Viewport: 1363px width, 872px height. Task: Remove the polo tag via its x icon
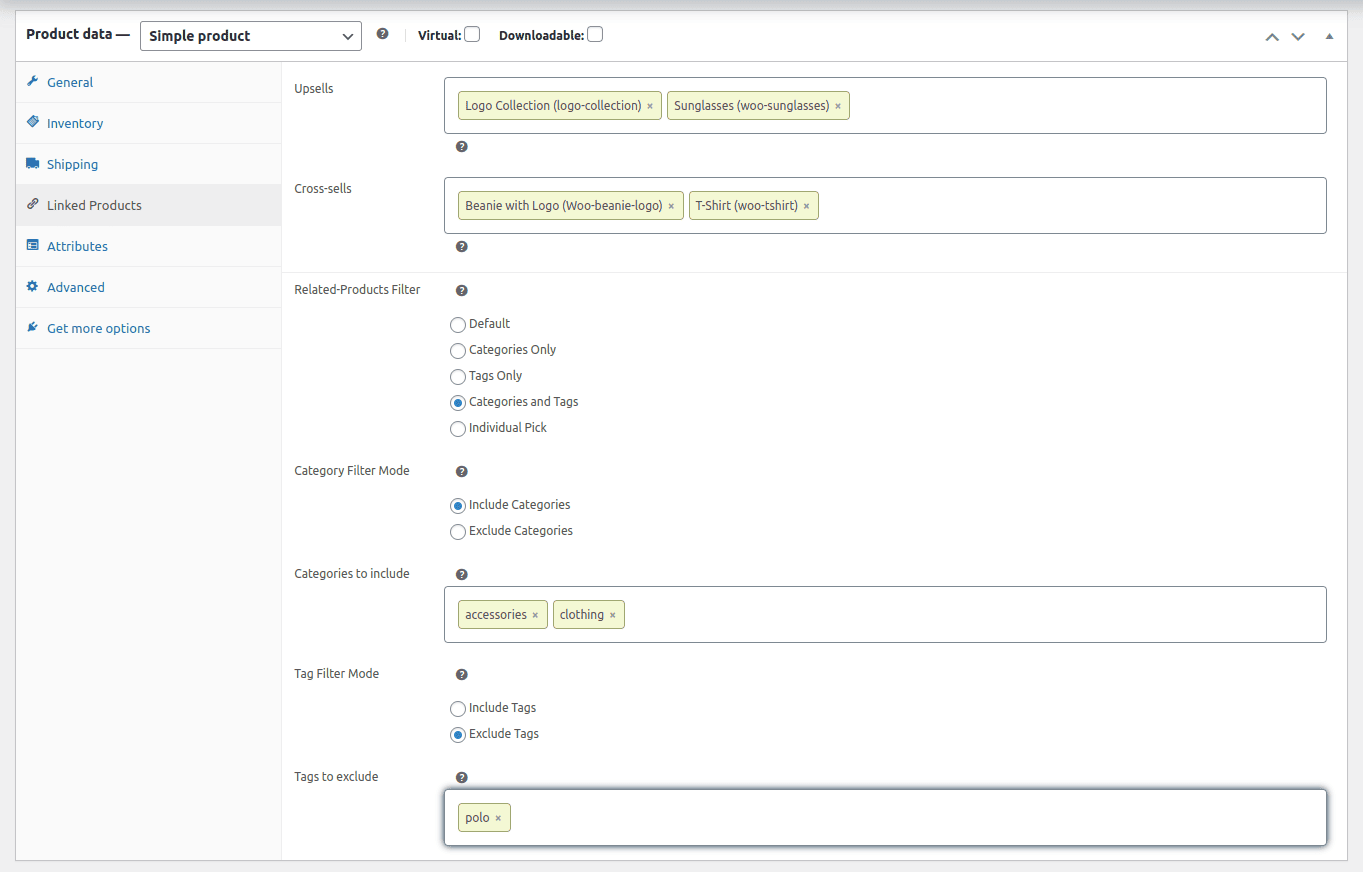pyautogui.click(x=498, y=818)
